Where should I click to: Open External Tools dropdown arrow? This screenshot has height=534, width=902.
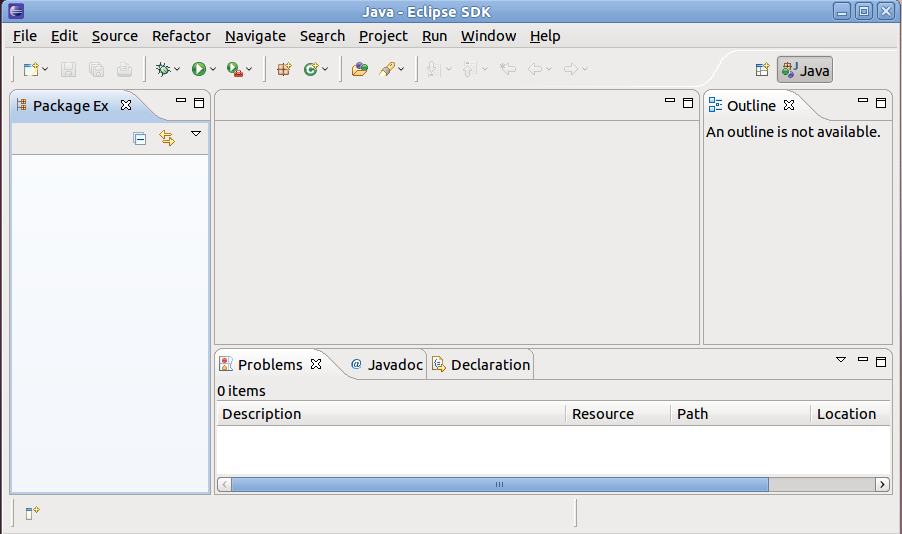[249, 70]
